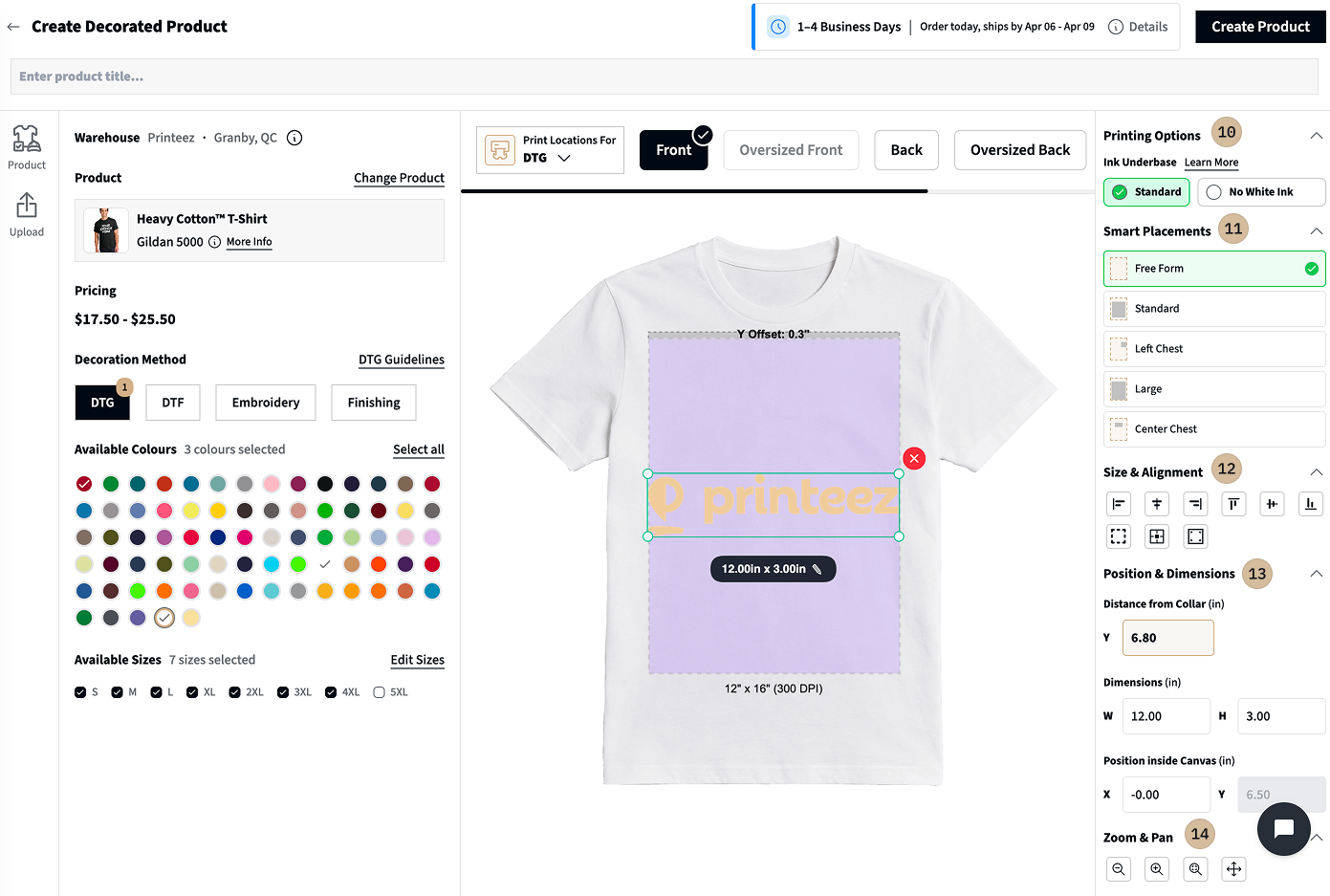Choose DTG decoration method
The width and height of the screenshot is (1330, 896).
pos(102,403)
